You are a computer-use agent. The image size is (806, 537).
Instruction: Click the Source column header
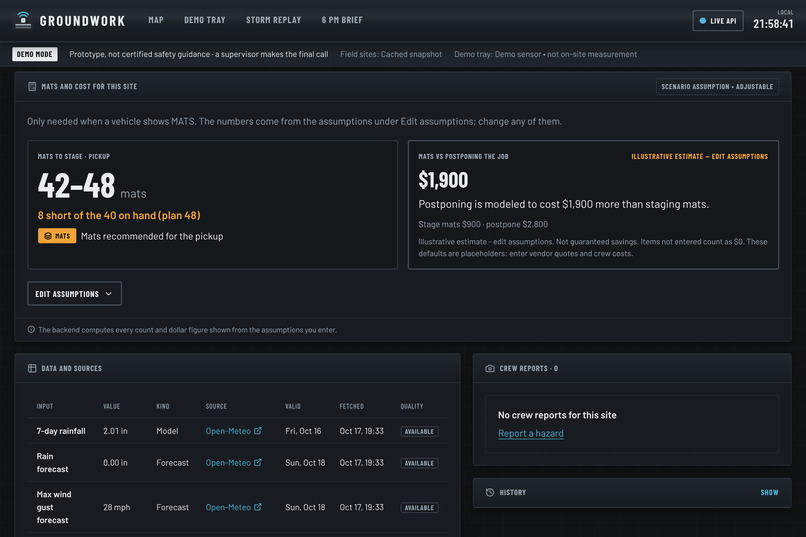[216, 406]
